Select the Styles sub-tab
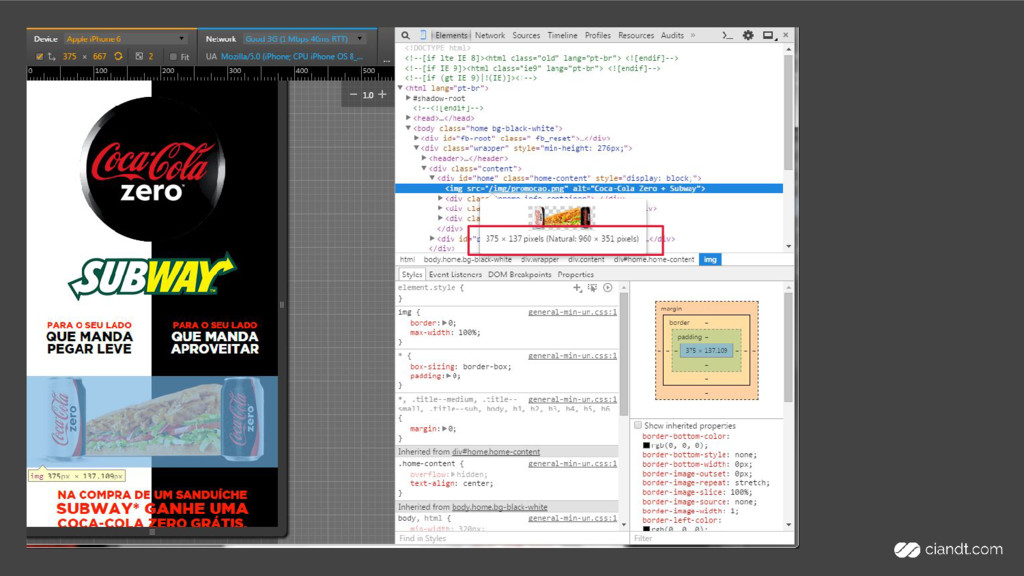This screenshot has height=576, width=1024. click(411, 274)
